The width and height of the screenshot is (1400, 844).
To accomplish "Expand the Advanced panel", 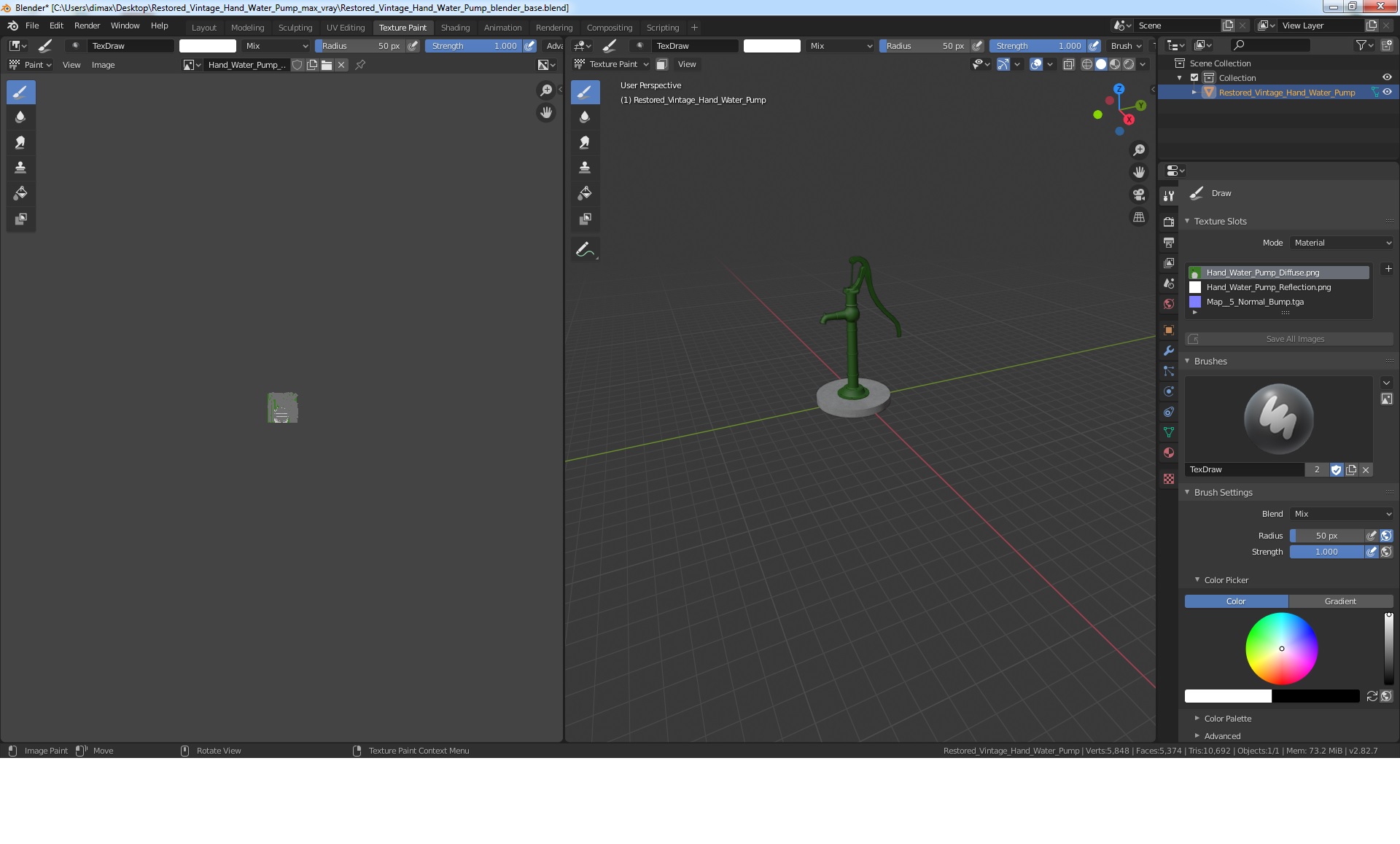I will coord(1197,736).
